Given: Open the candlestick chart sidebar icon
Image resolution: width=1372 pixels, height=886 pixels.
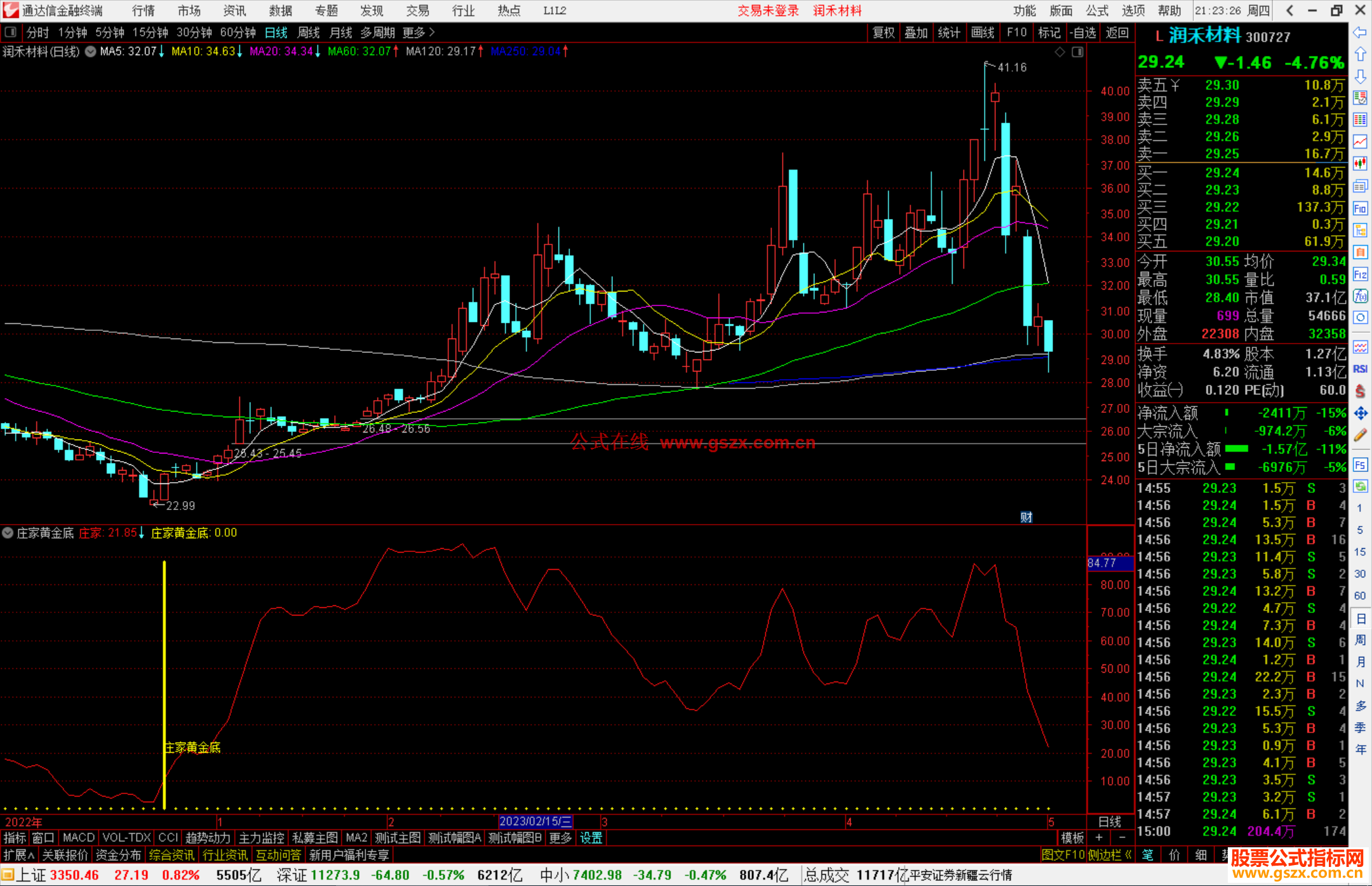Looking at the screenshot, I should click(1360, 164).
